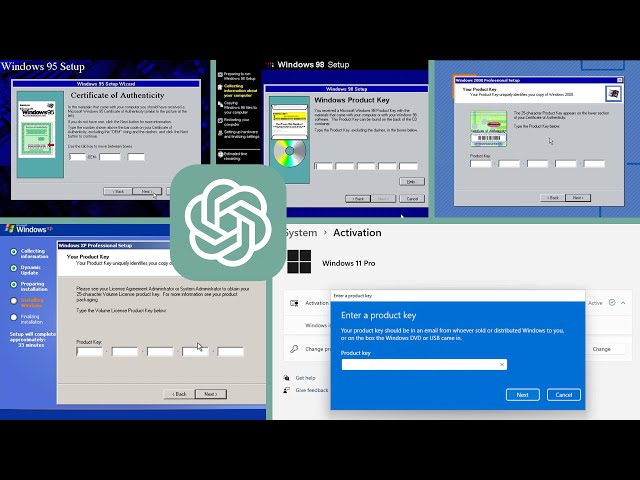Image resolution: width=640 pixels, height=480 pixels.
Task: Click the Copying Windows 98 files icon
Action: click(220, 104)
